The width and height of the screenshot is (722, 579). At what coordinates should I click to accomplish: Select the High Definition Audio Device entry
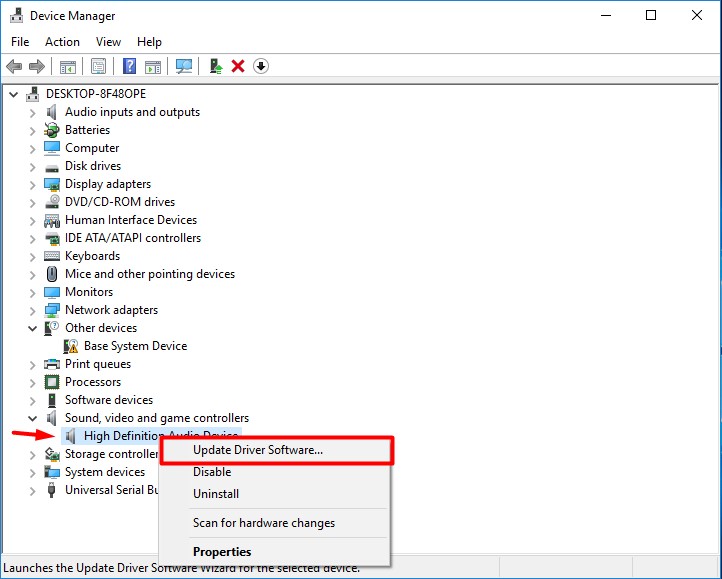(x=152, y=434)
